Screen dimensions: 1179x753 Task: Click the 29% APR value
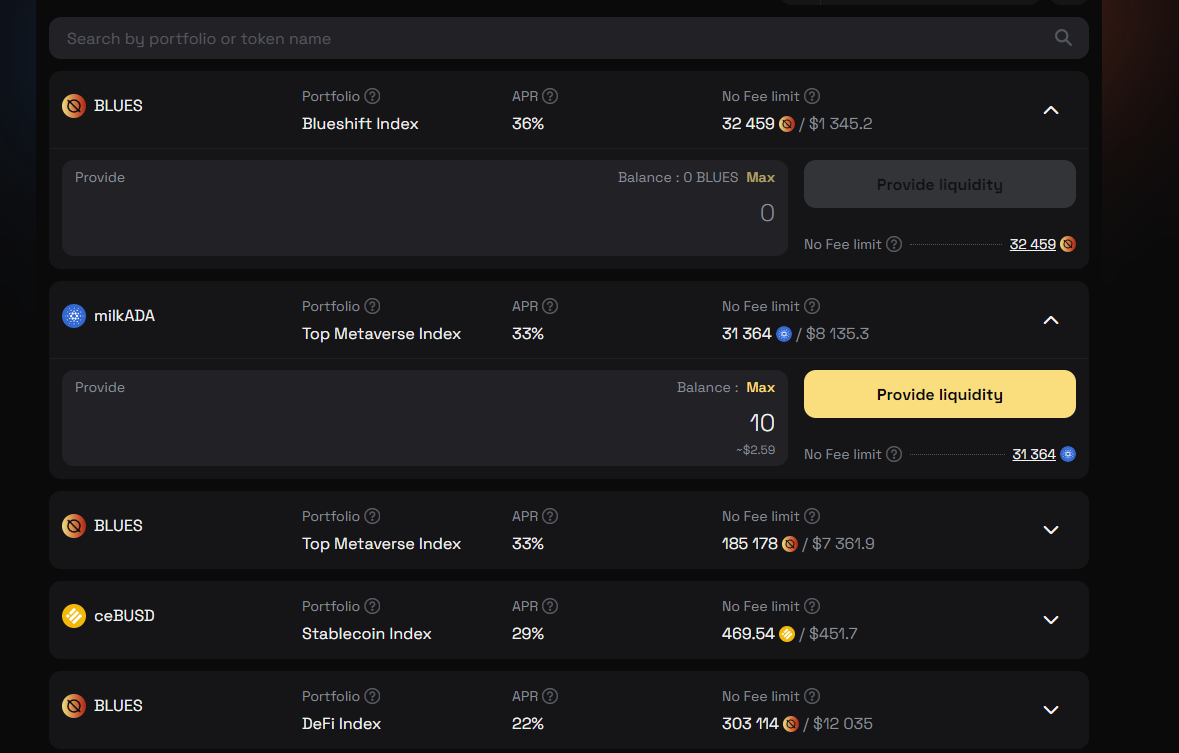528,634
